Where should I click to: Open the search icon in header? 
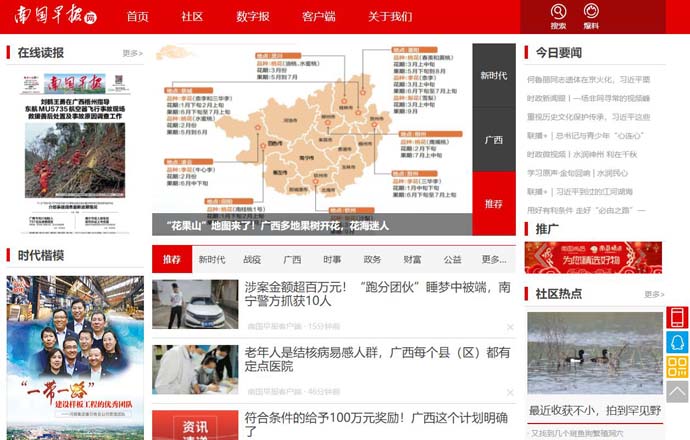pos(558,16)
